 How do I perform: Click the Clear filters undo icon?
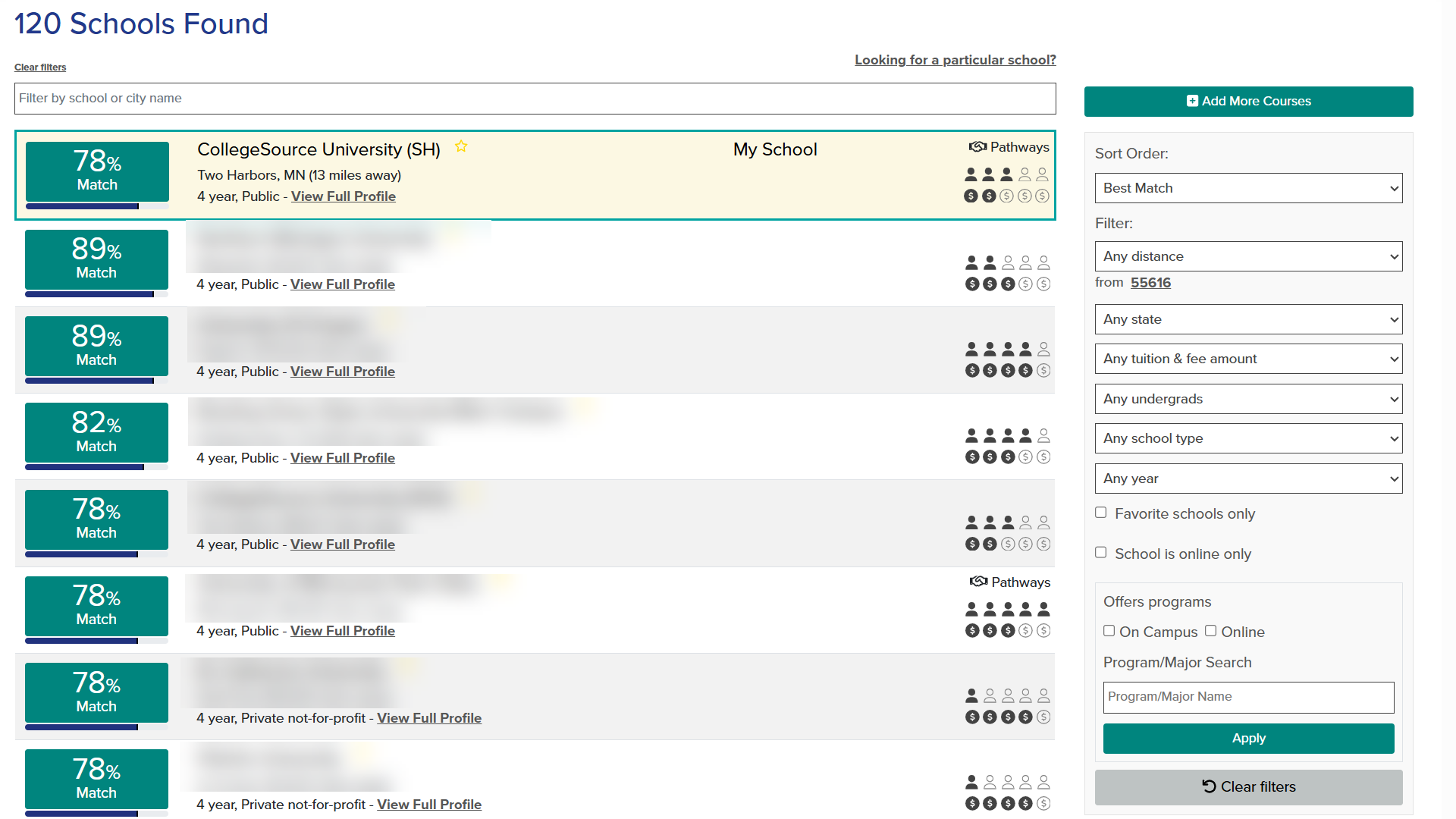point(1209,786)
